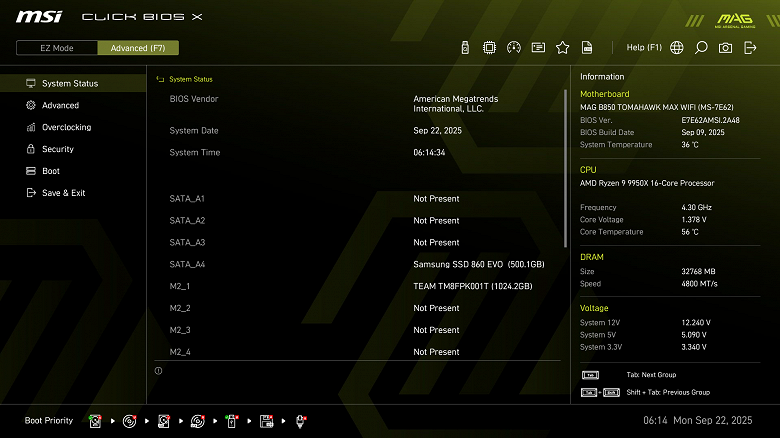Open Favorites with the star icon

(x=562, y=48)
